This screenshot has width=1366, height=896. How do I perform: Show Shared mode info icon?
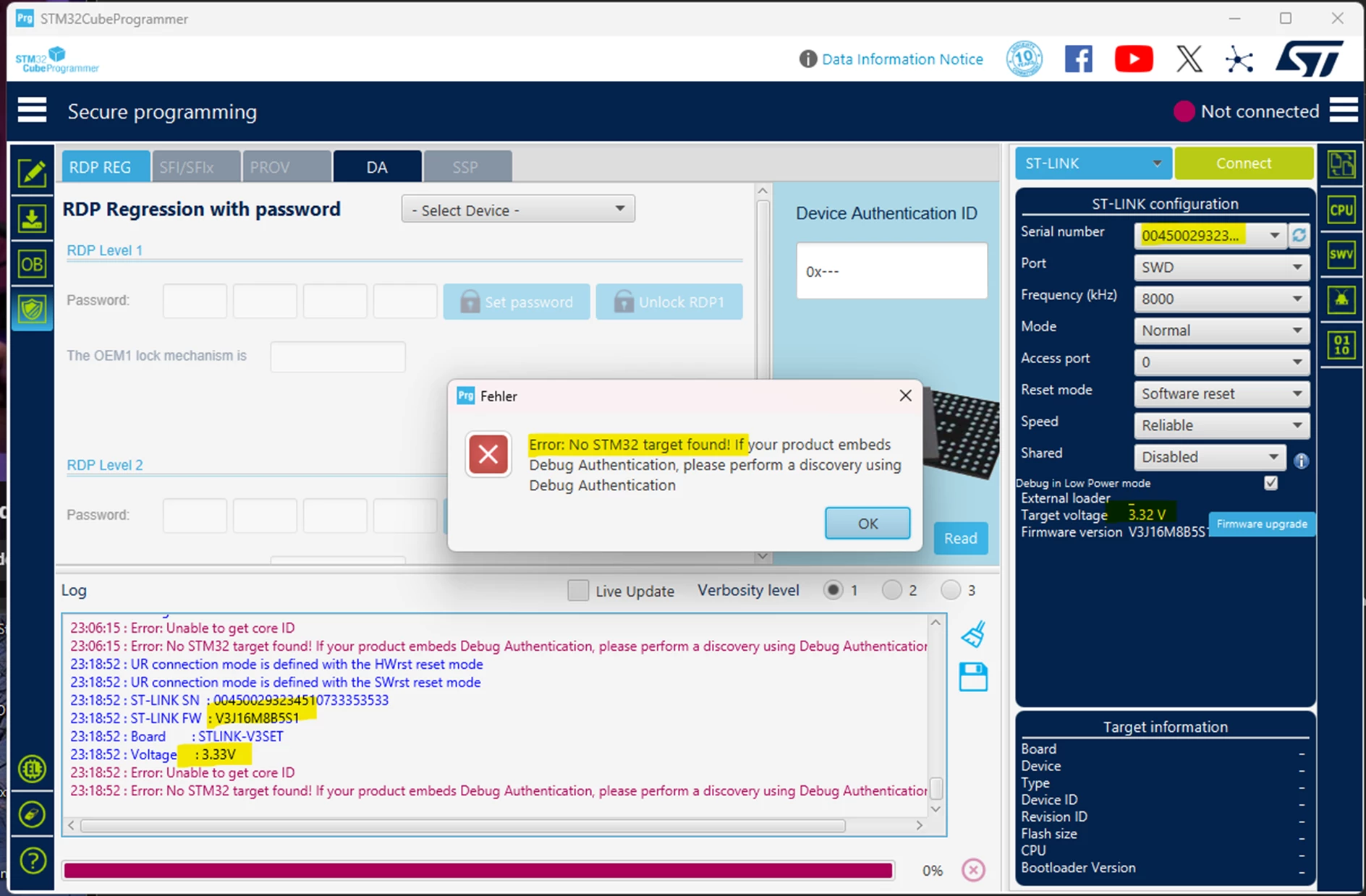pyautogui.click(x=1301, y=461)
